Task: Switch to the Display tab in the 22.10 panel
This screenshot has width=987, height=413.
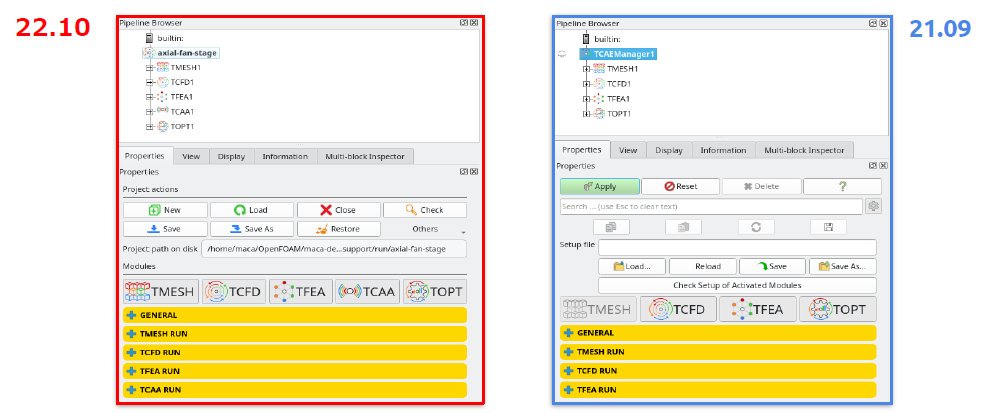Action: (x=231, y=156)
